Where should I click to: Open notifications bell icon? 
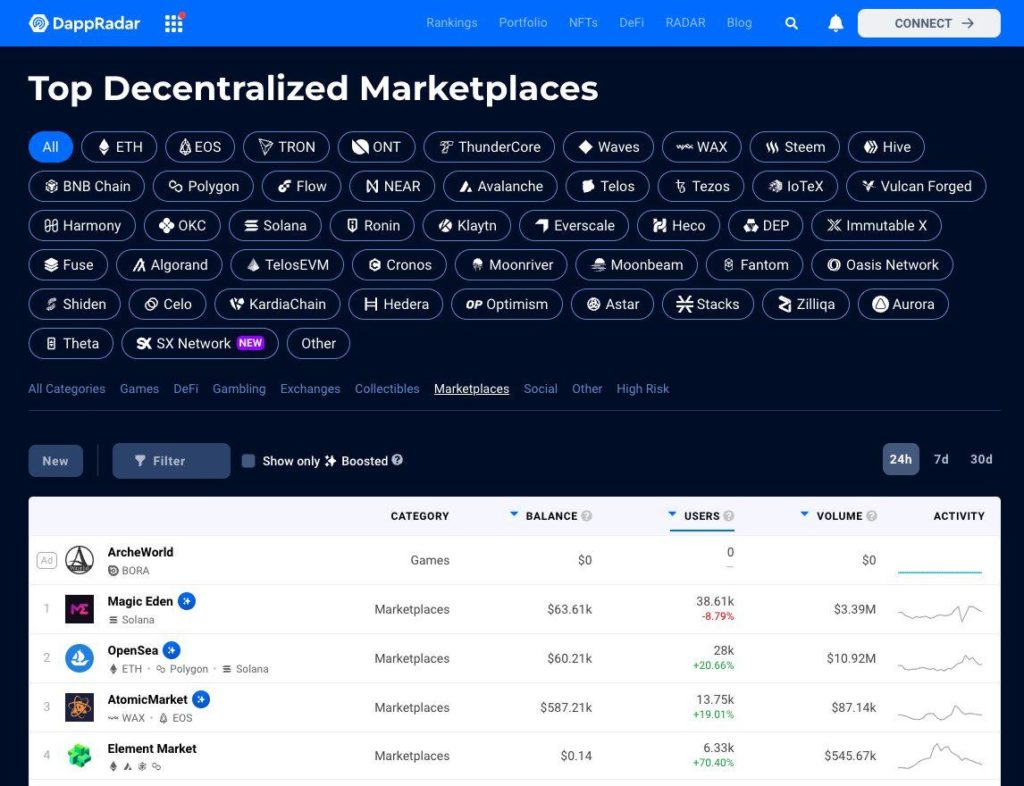[x=835, y=24]
